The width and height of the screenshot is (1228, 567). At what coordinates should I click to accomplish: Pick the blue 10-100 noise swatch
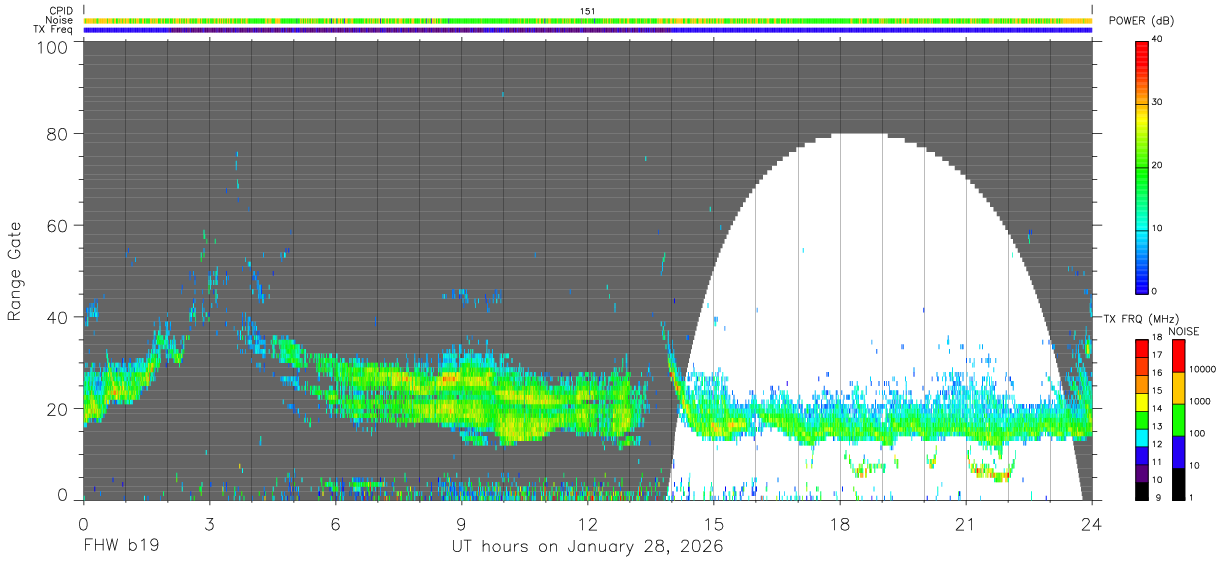pos(1177,452)
